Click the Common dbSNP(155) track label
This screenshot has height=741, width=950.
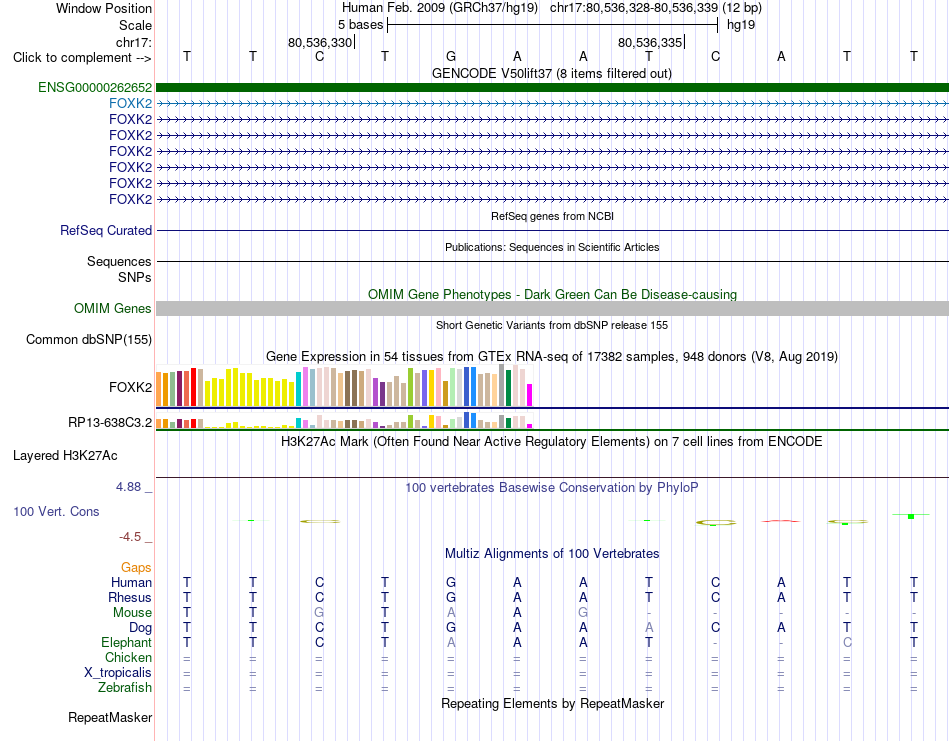pos(88,339)
